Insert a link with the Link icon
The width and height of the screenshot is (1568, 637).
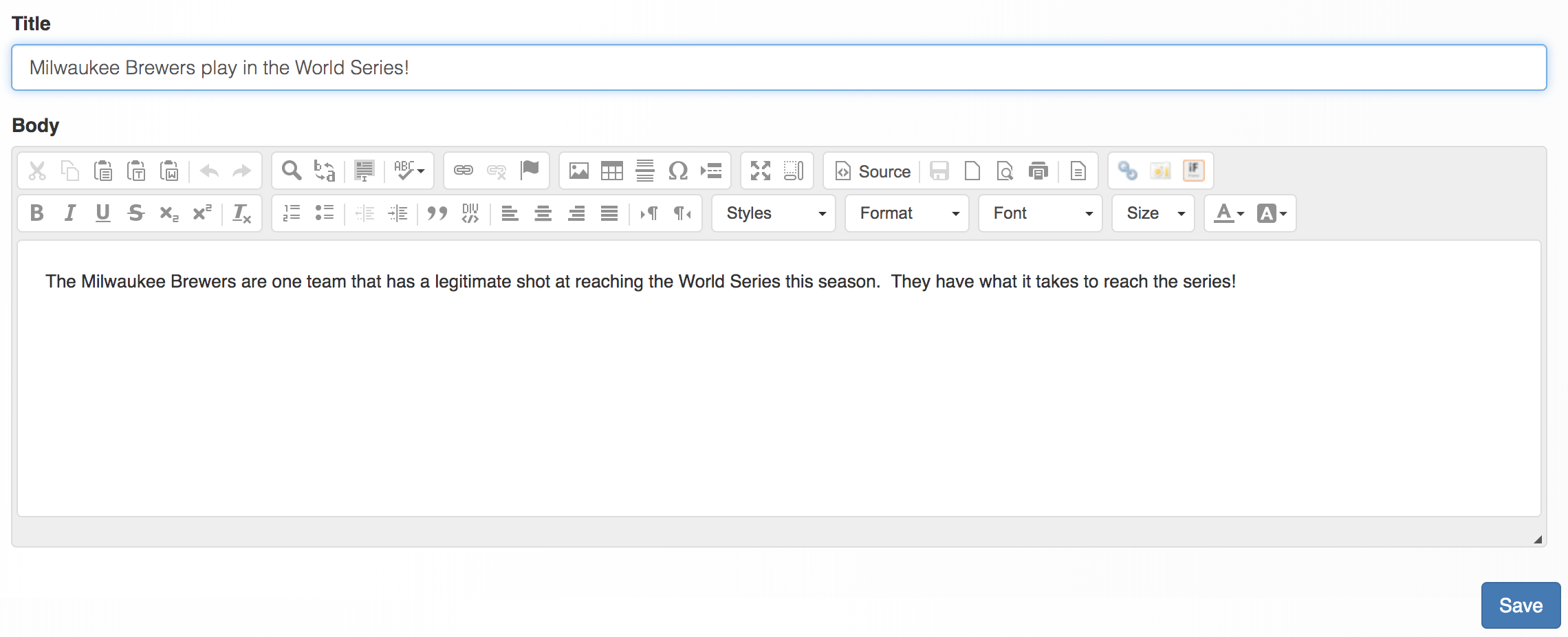(464, 171)
